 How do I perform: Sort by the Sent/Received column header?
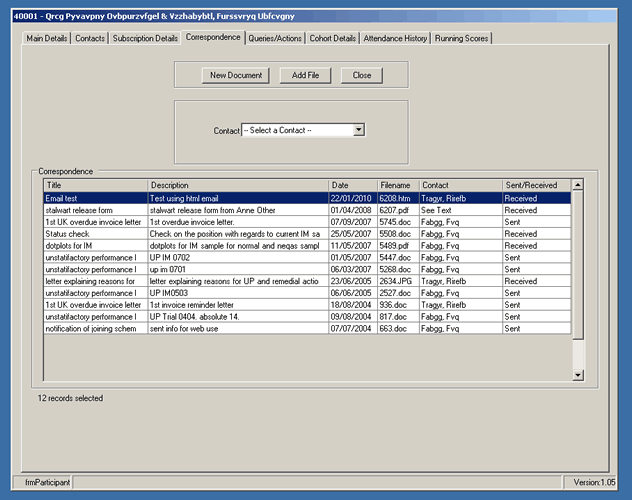point(536,185)
